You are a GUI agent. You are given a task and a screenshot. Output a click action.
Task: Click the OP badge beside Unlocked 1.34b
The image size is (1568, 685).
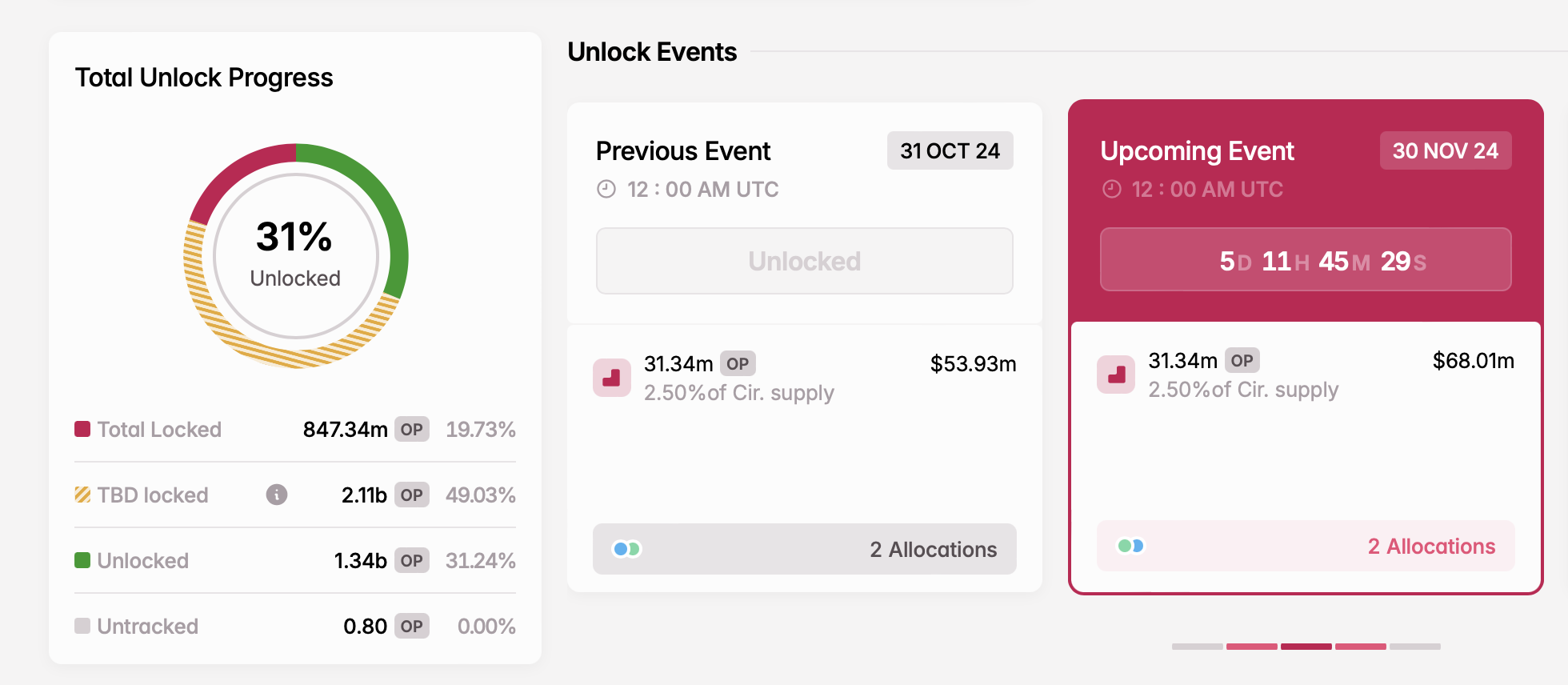coord(411,560)
